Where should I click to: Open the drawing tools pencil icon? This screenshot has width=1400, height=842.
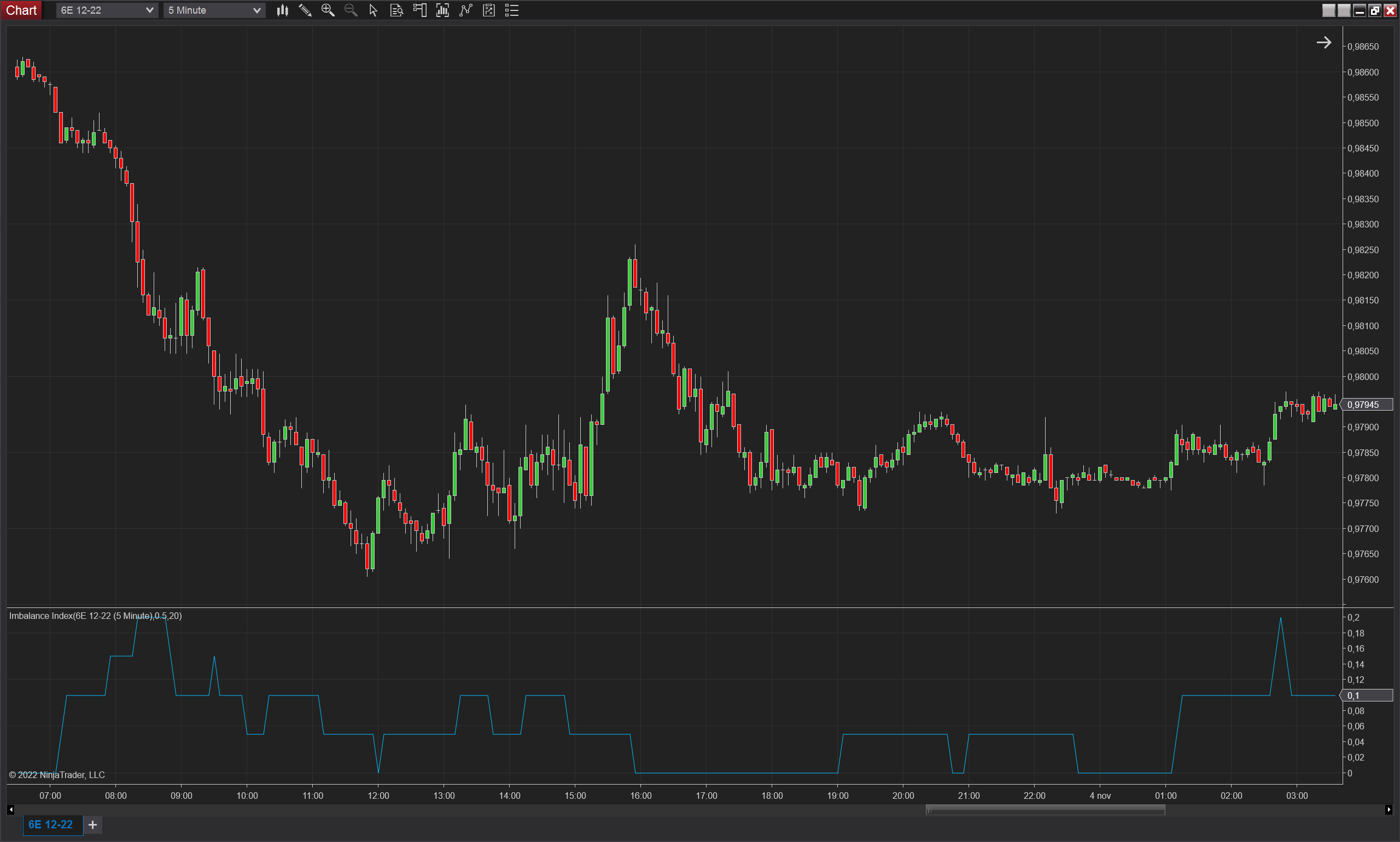(305, 10)
